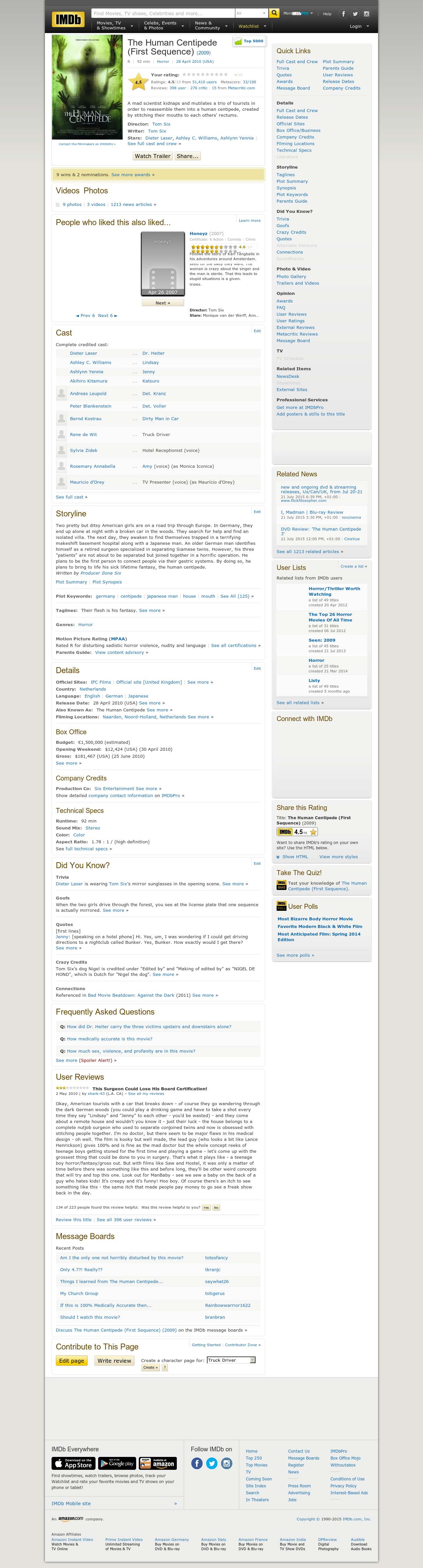Click Get it on Google Play badge
The height and width of the screenshot is (1568, 423).
point(117,1463)
